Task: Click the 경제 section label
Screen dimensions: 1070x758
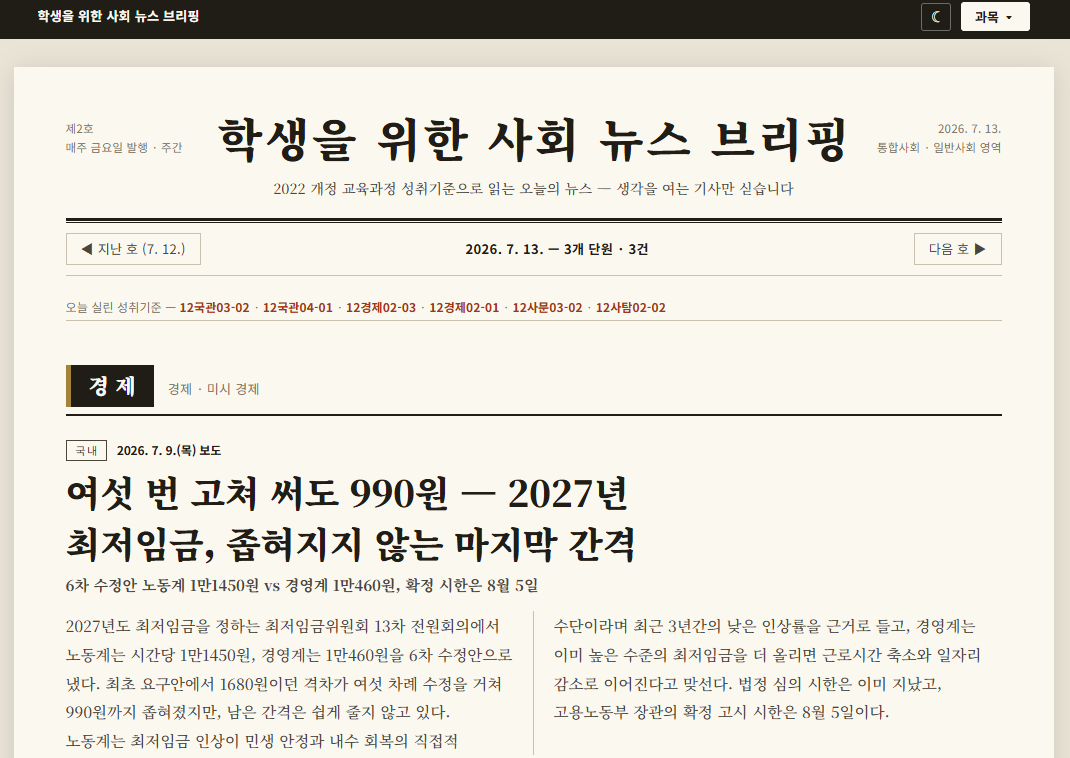Action: (x=110, y=386)
